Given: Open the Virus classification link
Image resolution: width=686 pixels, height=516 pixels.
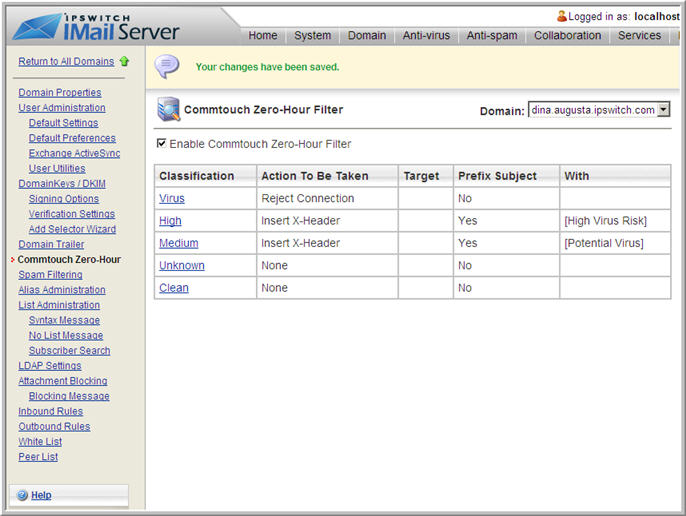Looking at the screenshot, I should (172, 199).
